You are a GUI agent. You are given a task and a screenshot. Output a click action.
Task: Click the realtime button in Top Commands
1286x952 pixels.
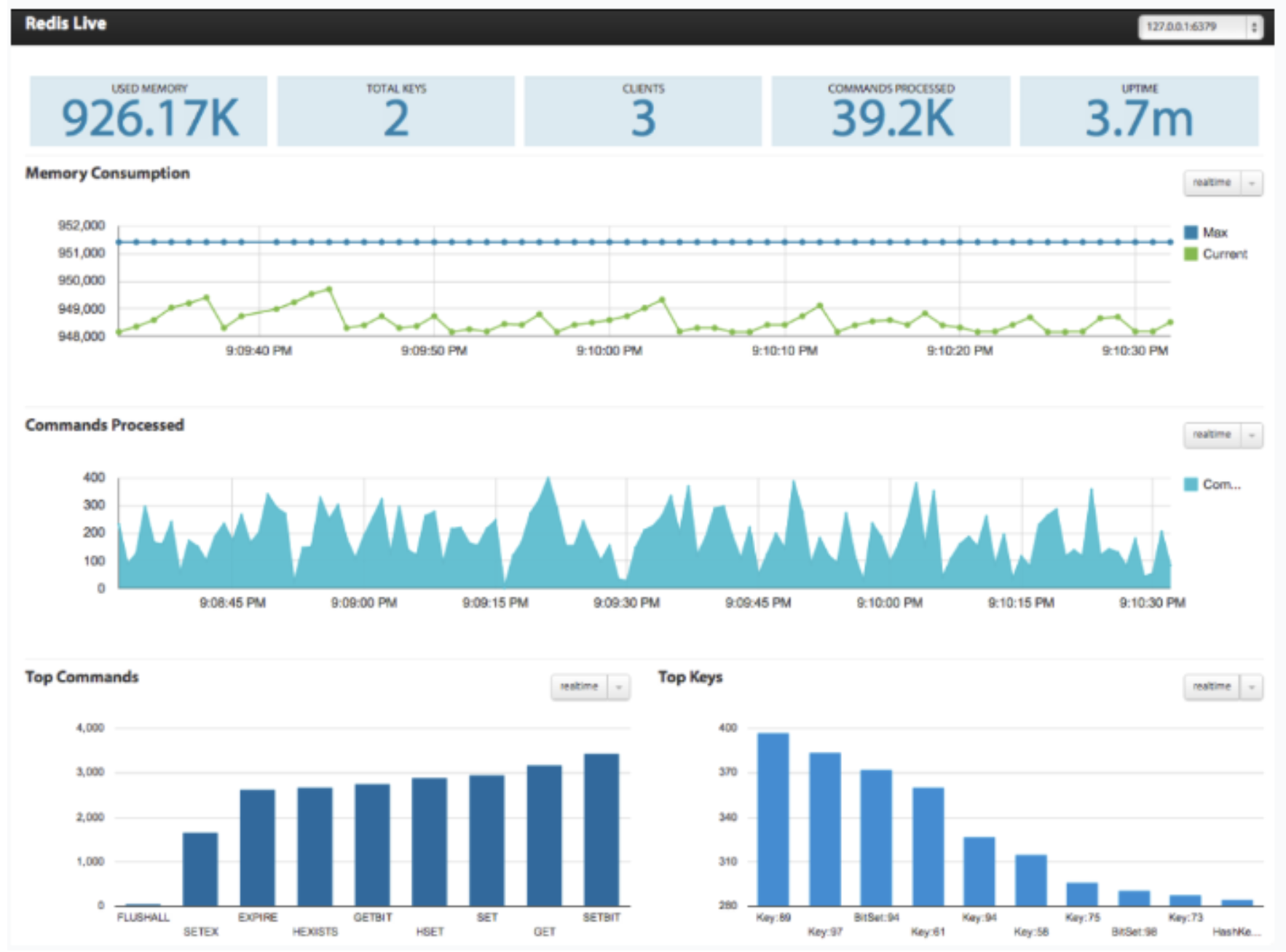coord(580,686)
